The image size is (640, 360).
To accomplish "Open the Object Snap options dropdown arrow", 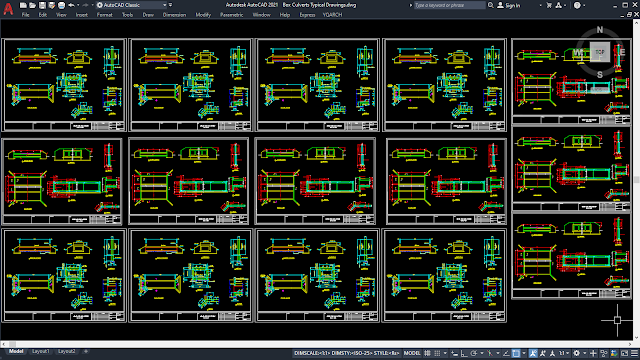I will 524,353.
